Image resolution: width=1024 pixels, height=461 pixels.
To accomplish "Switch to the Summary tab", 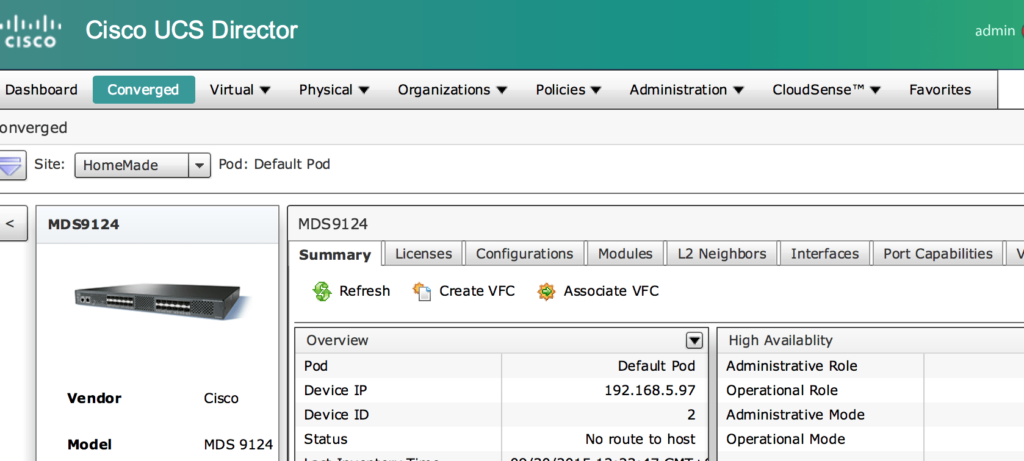I will point(335,254).
